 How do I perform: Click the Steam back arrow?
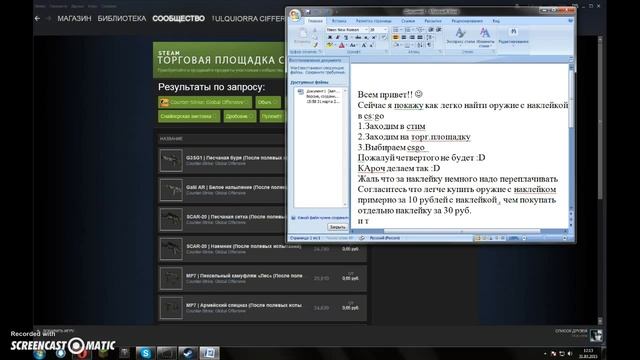pyautogui.click(x=37, y=18)
